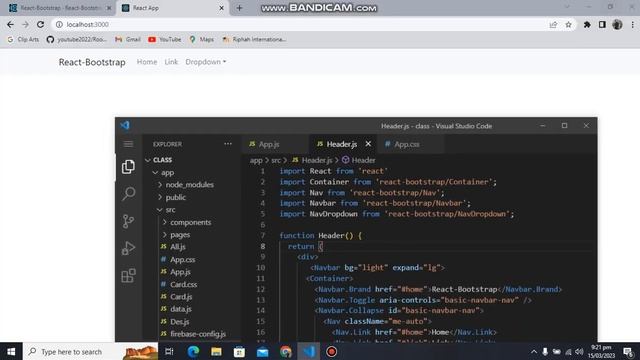Open the Gmail bookmark
640x360 pixels.
pyautogui.click(x=128, y=40)
